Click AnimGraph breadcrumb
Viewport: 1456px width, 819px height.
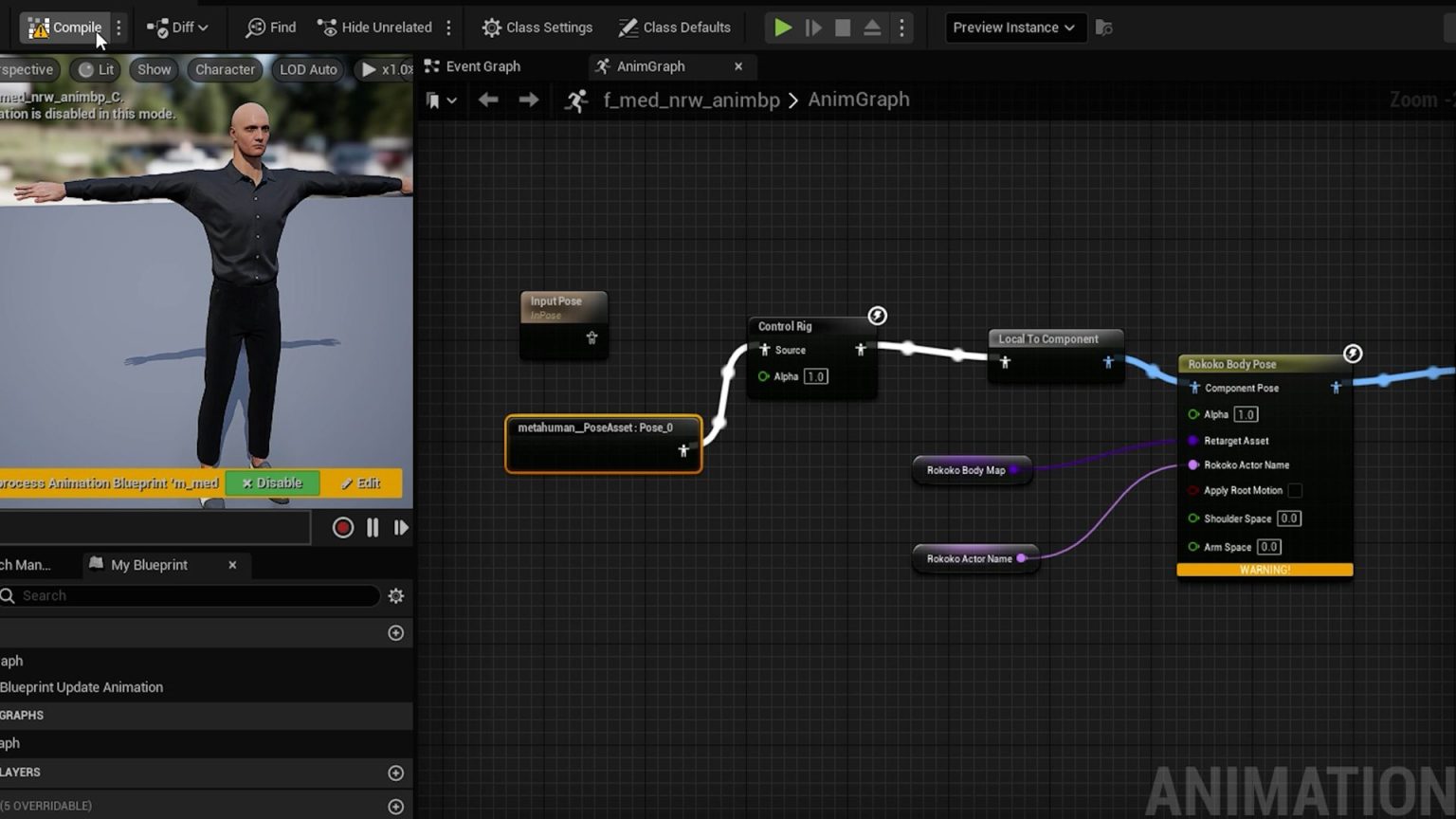(859, 100)
